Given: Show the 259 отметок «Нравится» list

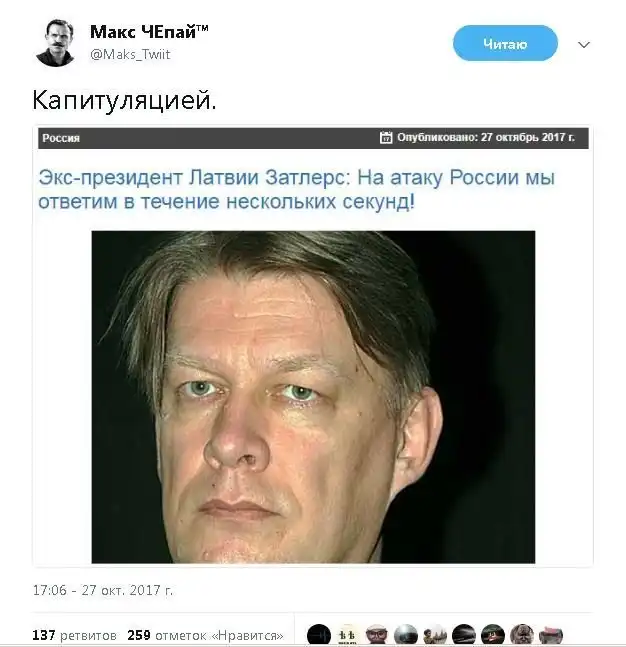Looking at the screenshot, I should [x=206, y=635].
